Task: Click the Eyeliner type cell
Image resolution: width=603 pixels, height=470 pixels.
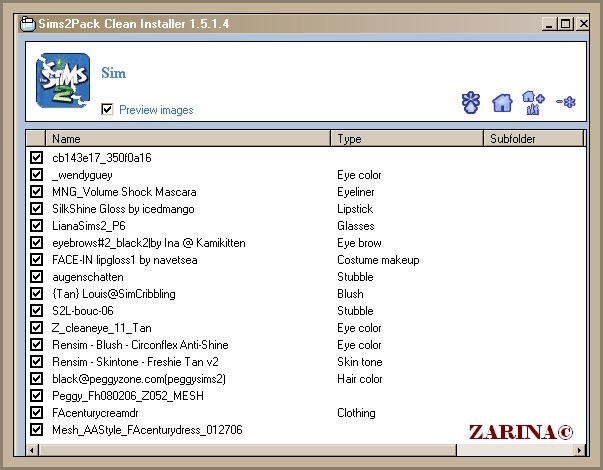Action: coord(356,192)
